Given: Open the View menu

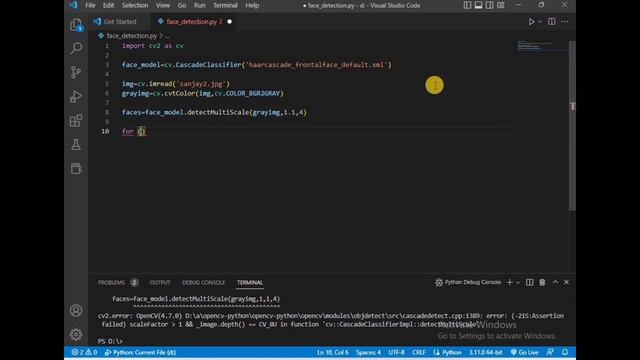Looking at the screenshot, I should (162, 5).
